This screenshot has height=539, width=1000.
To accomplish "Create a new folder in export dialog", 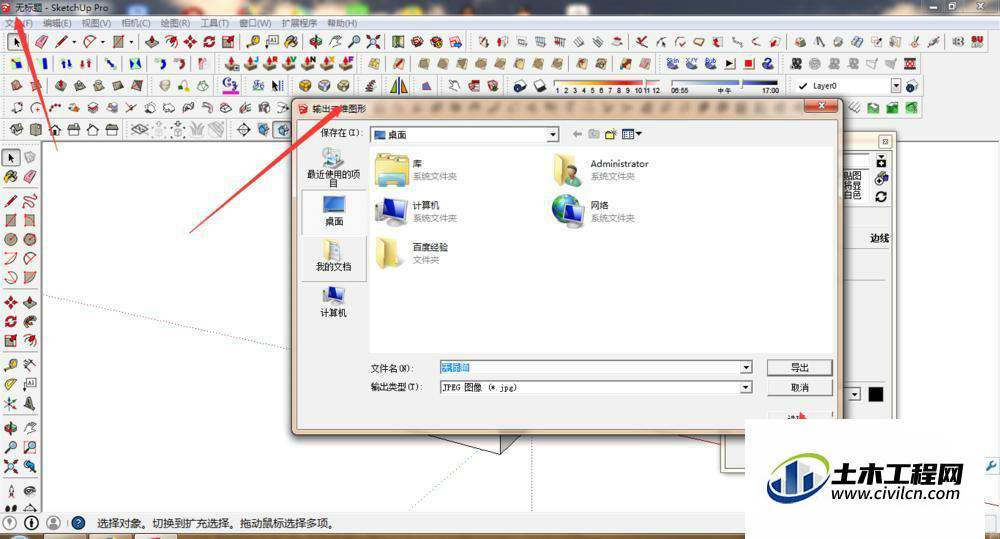I will pyautogui.click(x=610, y=134).
